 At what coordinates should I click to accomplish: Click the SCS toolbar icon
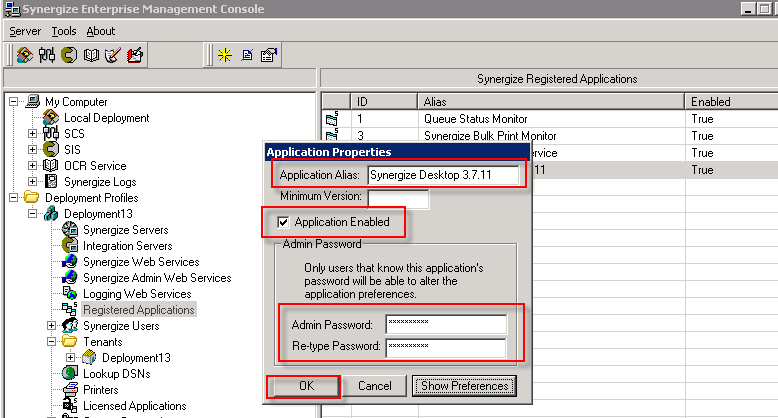tap(47, 55)
